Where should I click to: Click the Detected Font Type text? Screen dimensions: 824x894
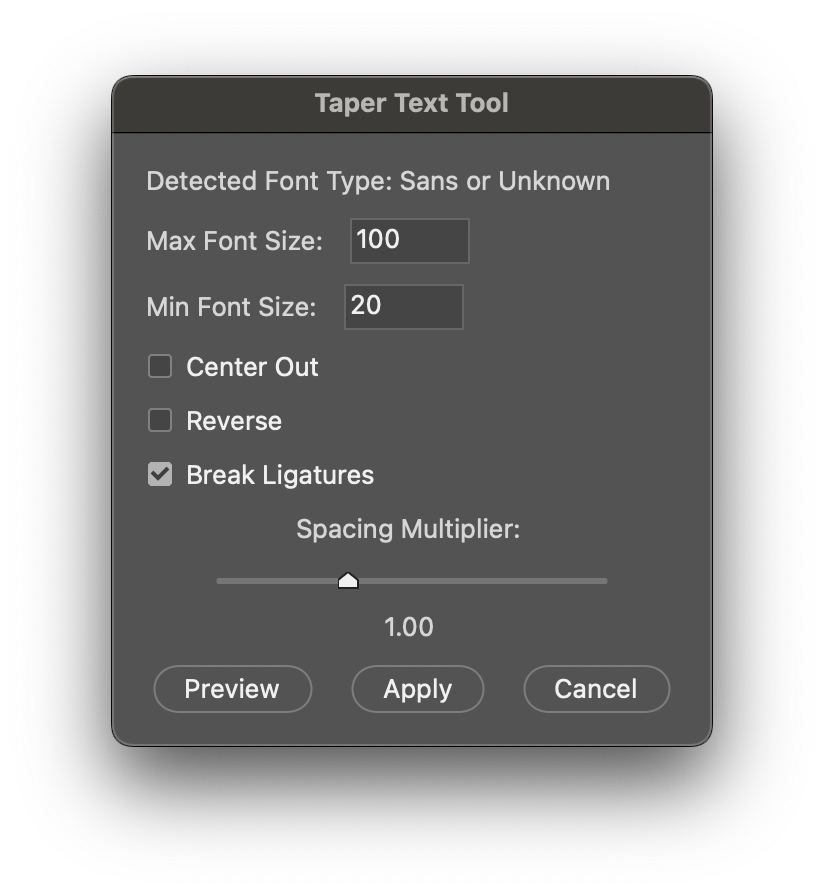(378, 181)
